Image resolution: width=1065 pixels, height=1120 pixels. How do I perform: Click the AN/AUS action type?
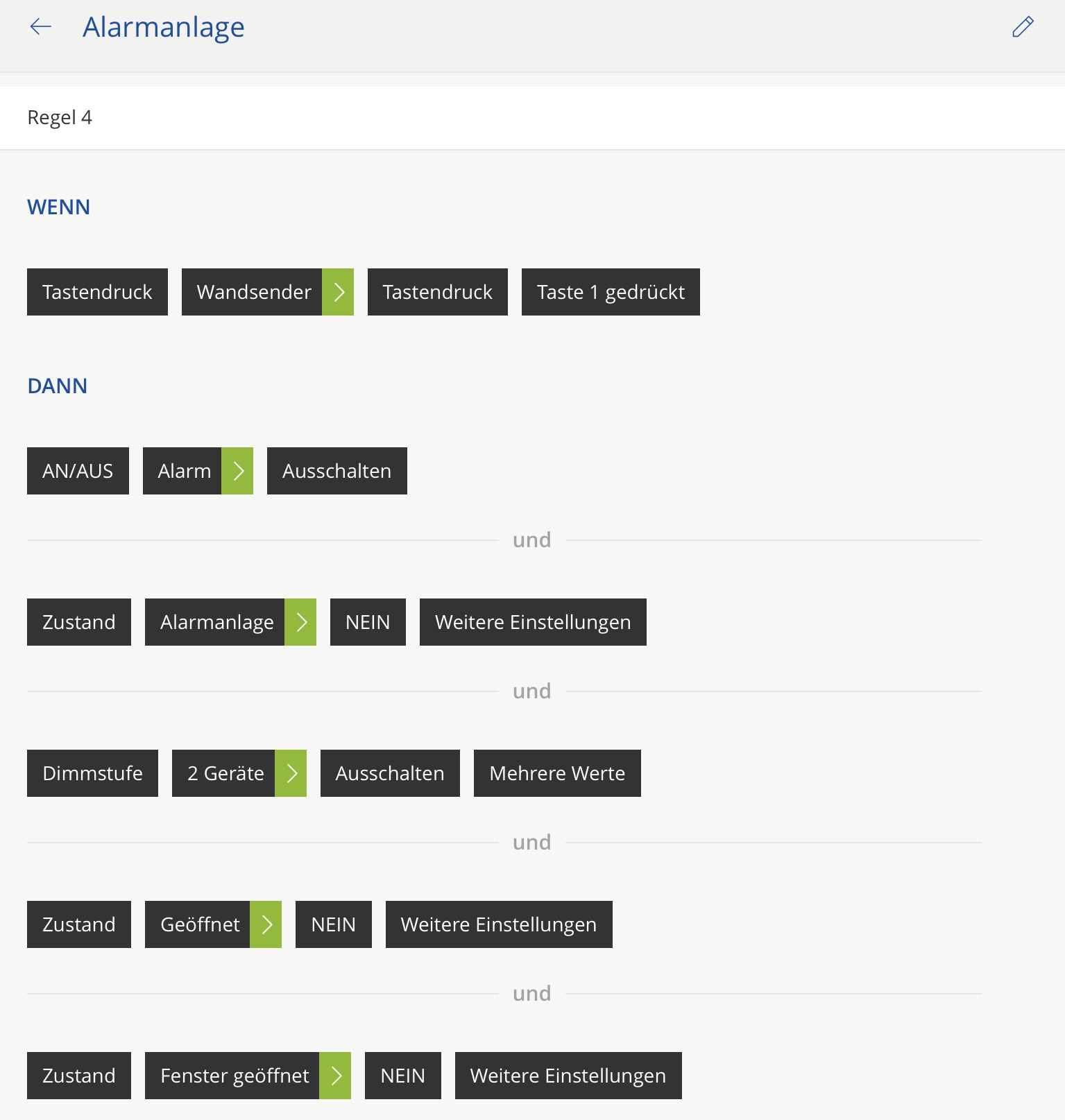pyautogui.click(x=78, y=471)
